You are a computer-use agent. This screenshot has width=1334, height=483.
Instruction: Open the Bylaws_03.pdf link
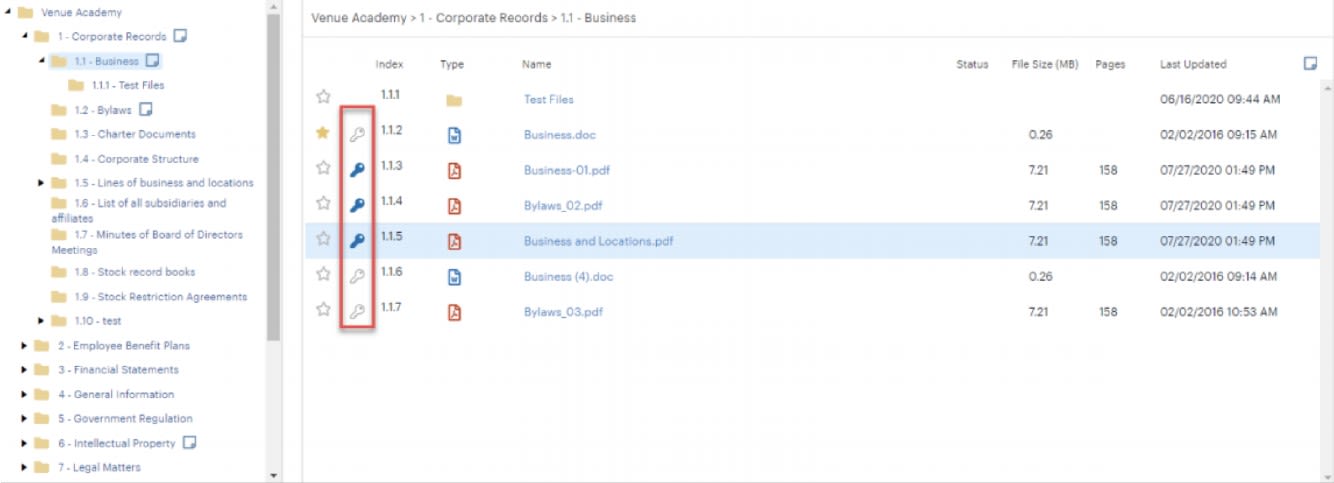pos(563,312)
